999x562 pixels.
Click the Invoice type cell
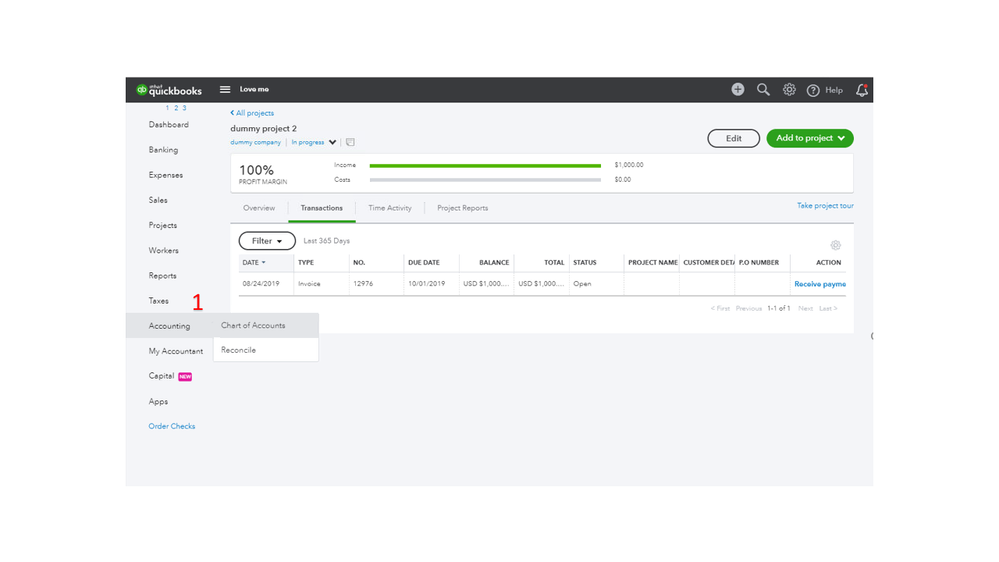point(309,284)
